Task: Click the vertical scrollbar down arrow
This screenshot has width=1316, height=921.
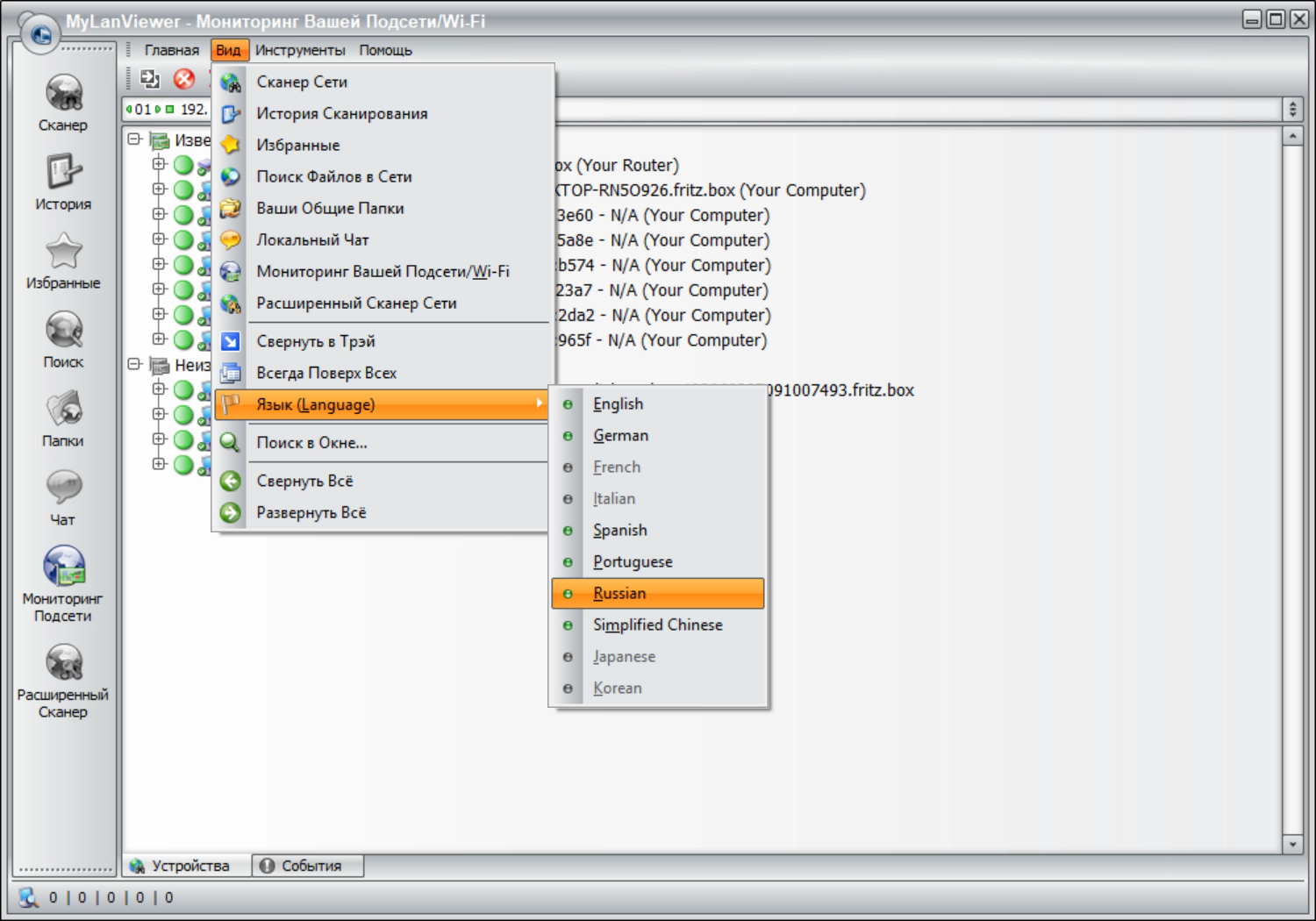Action: 1292,844
